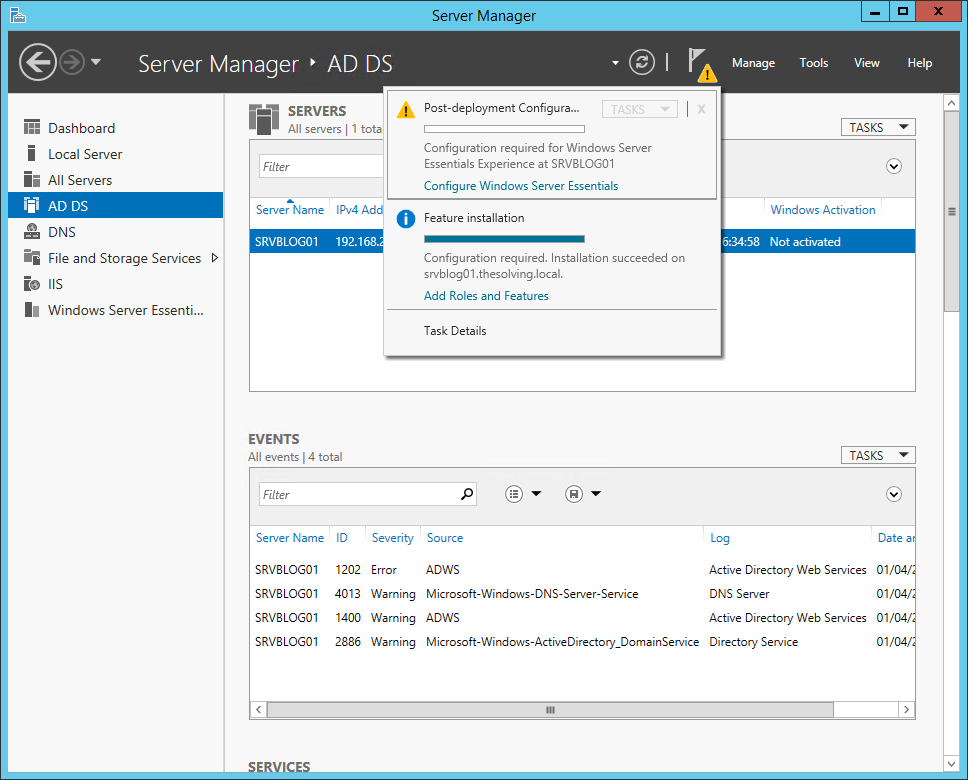Click the Servers filter input field
Image resolution: width=968 pixels, height=780 pixels.
point(321,166)
